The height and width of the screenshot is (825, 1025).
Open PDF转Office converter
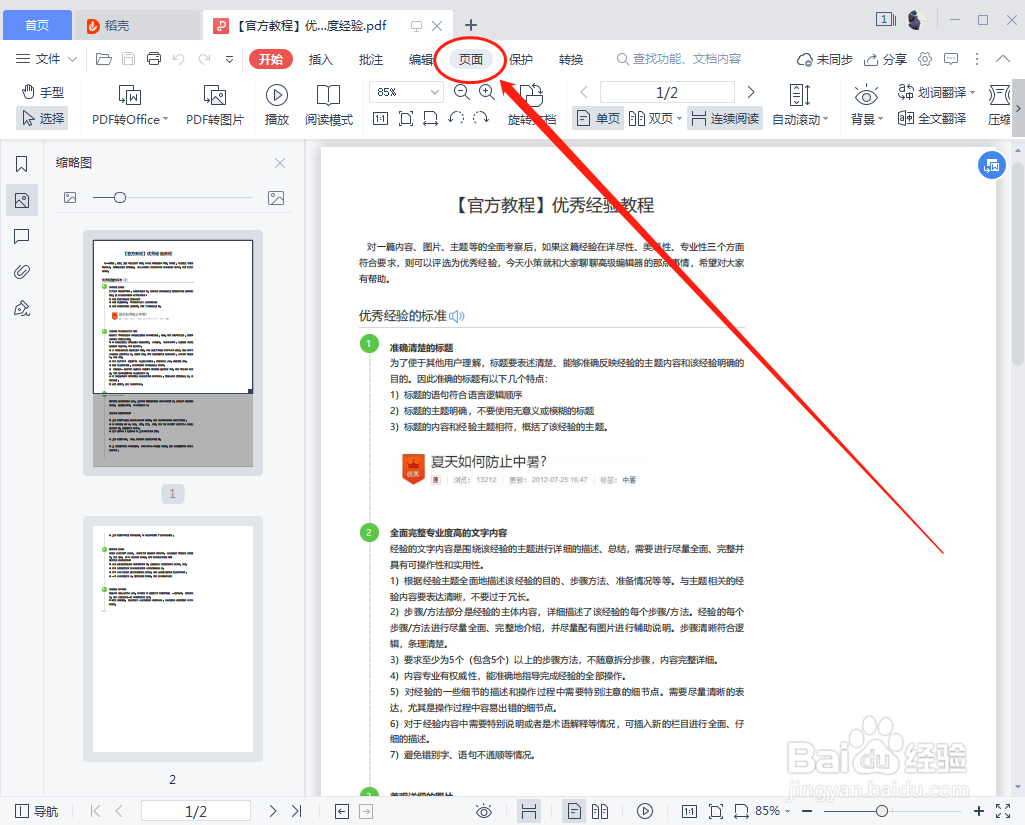tap(129, 105)
